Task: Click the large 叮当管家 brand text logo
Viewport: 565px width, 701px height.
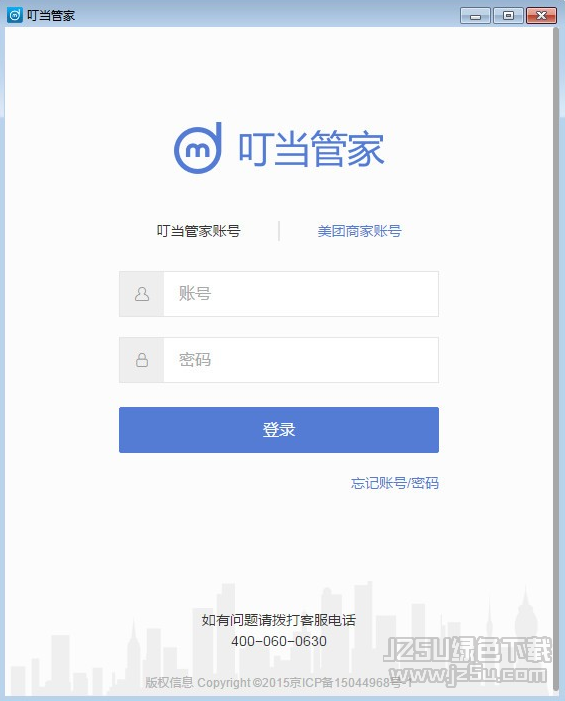Action: 312,148
